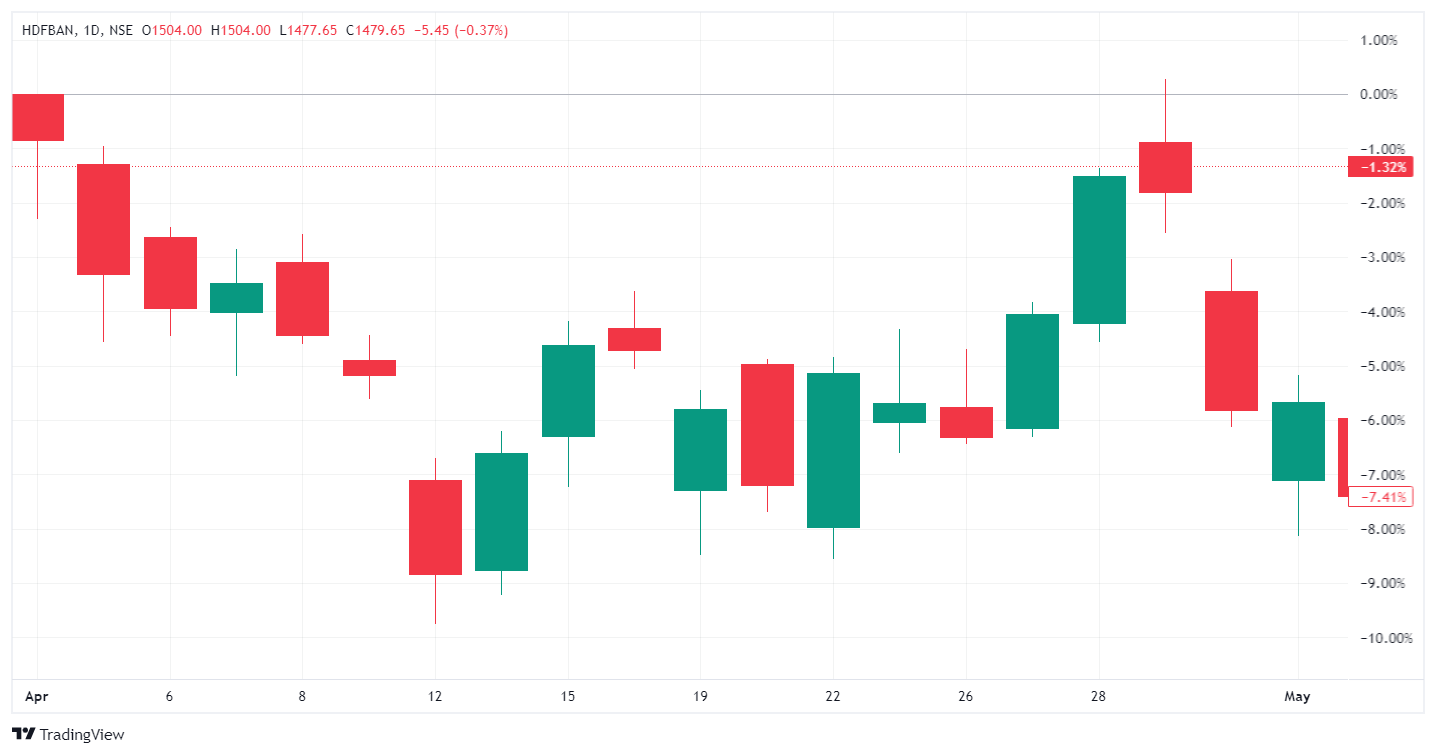
Task: Select the green candle above date 15
Action: click(x=568, y=391)
